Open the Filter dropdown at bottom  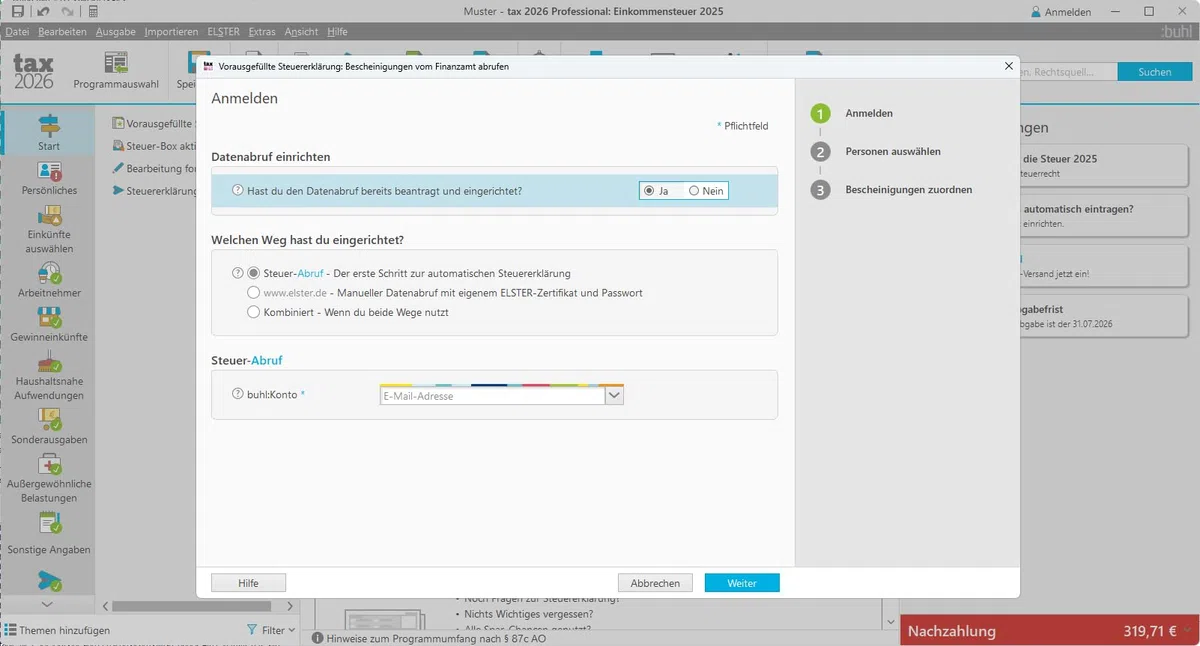(271, 630)
